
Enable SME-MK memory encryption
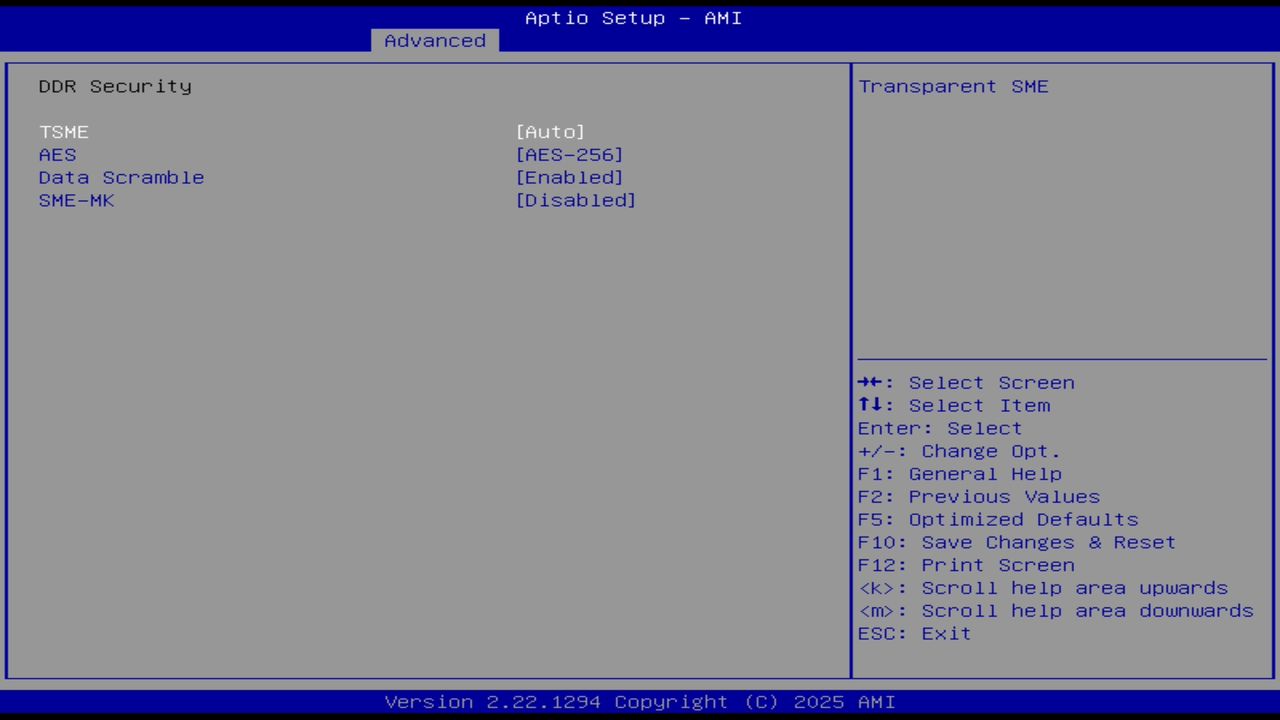[576, 200]
